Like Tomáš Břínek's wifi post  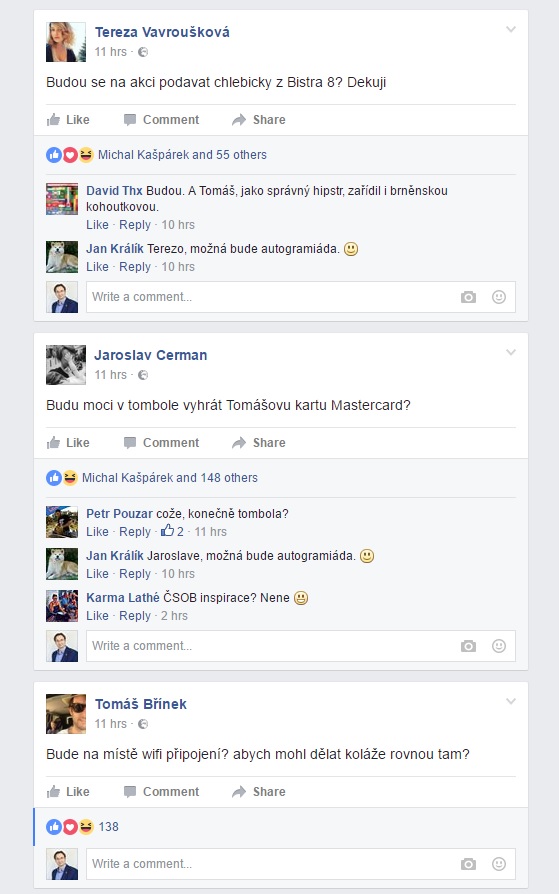(x=68, y=792)
